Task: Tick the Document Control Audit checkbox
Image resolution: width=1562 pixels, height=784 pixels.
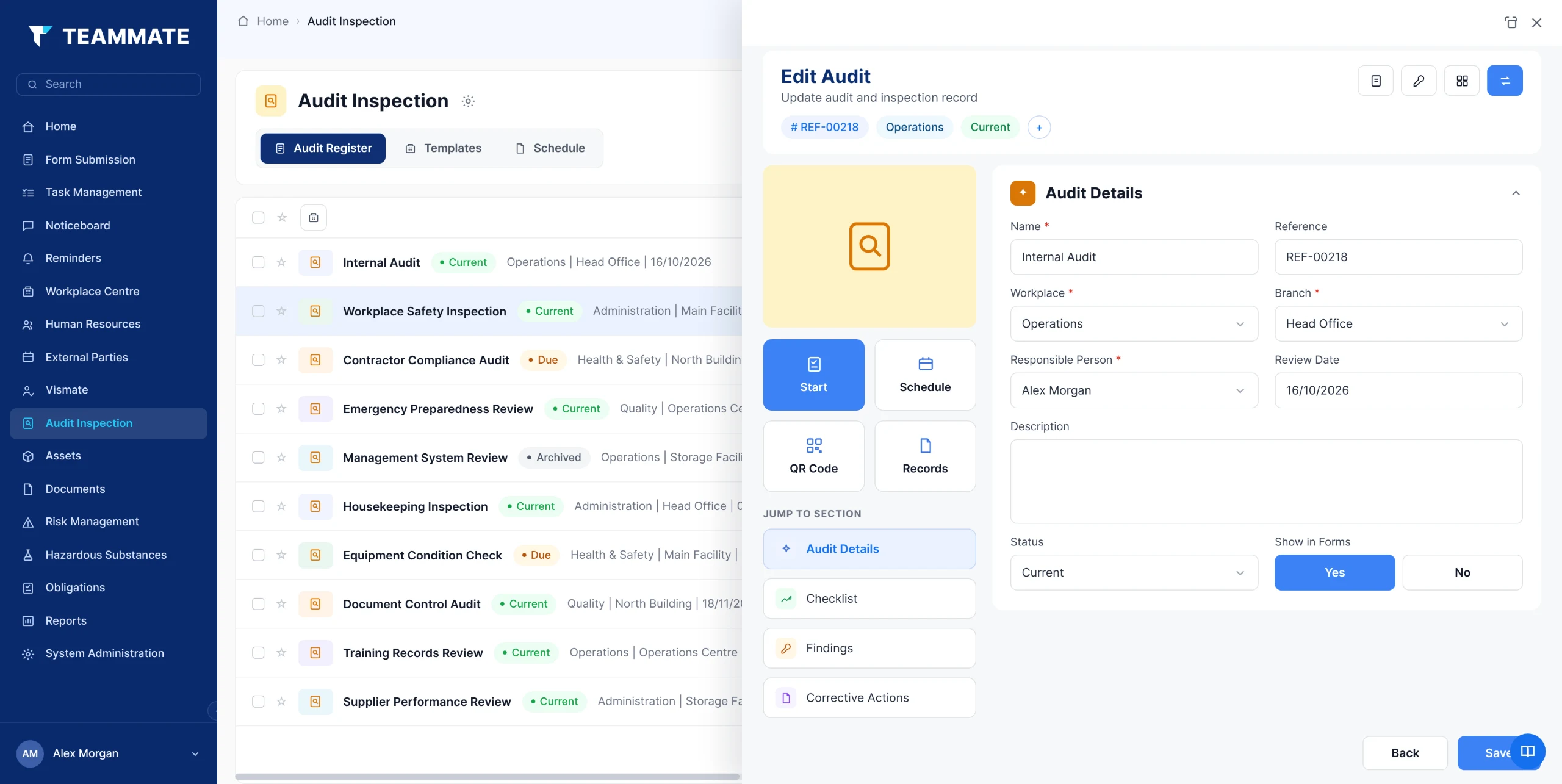Action: (x=258, y=604)
